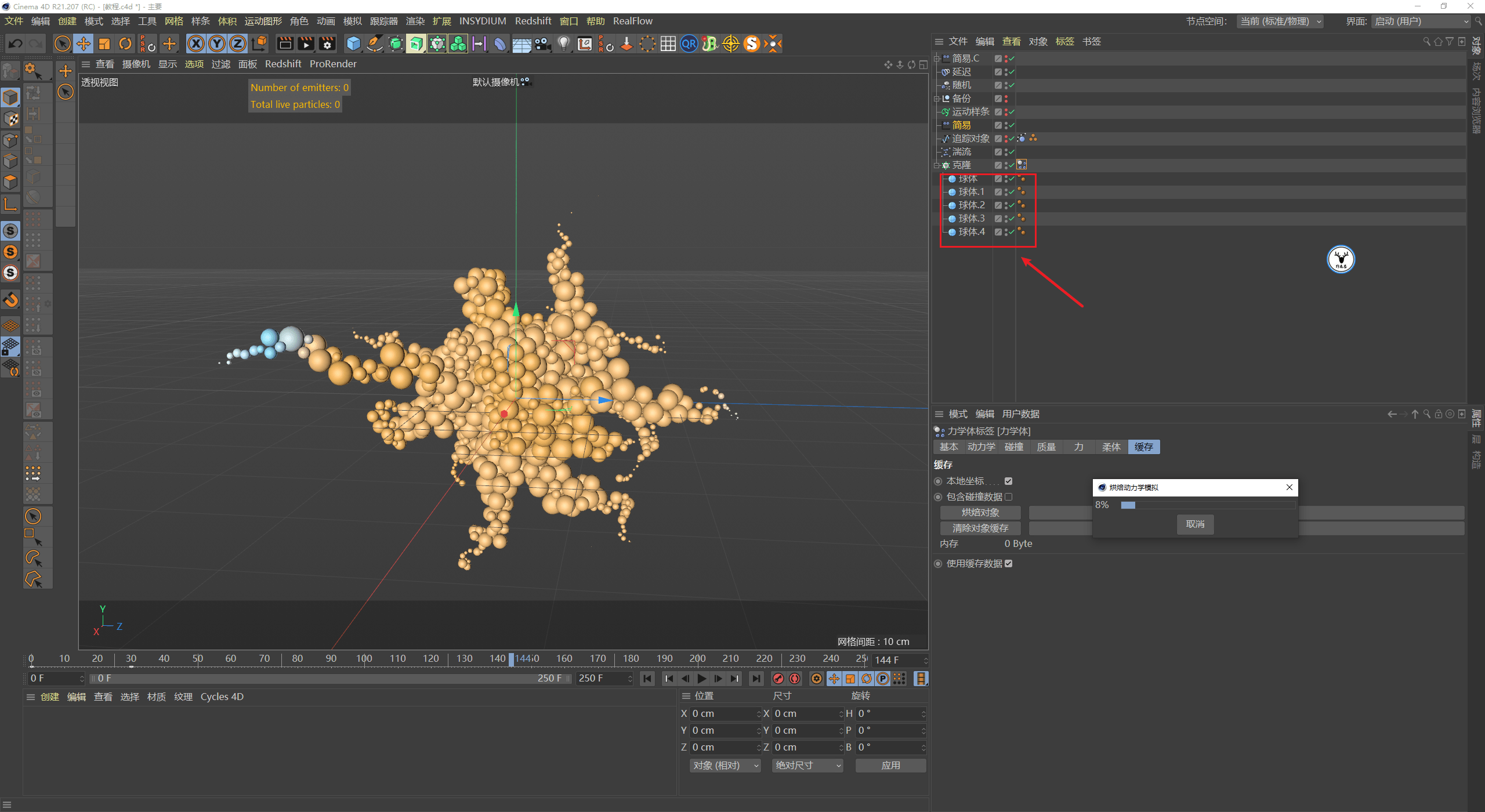The height and width of the screenshot is (812, 1485).
Task: Click the Camera icon in the toolbar
Action: (544, 43)
